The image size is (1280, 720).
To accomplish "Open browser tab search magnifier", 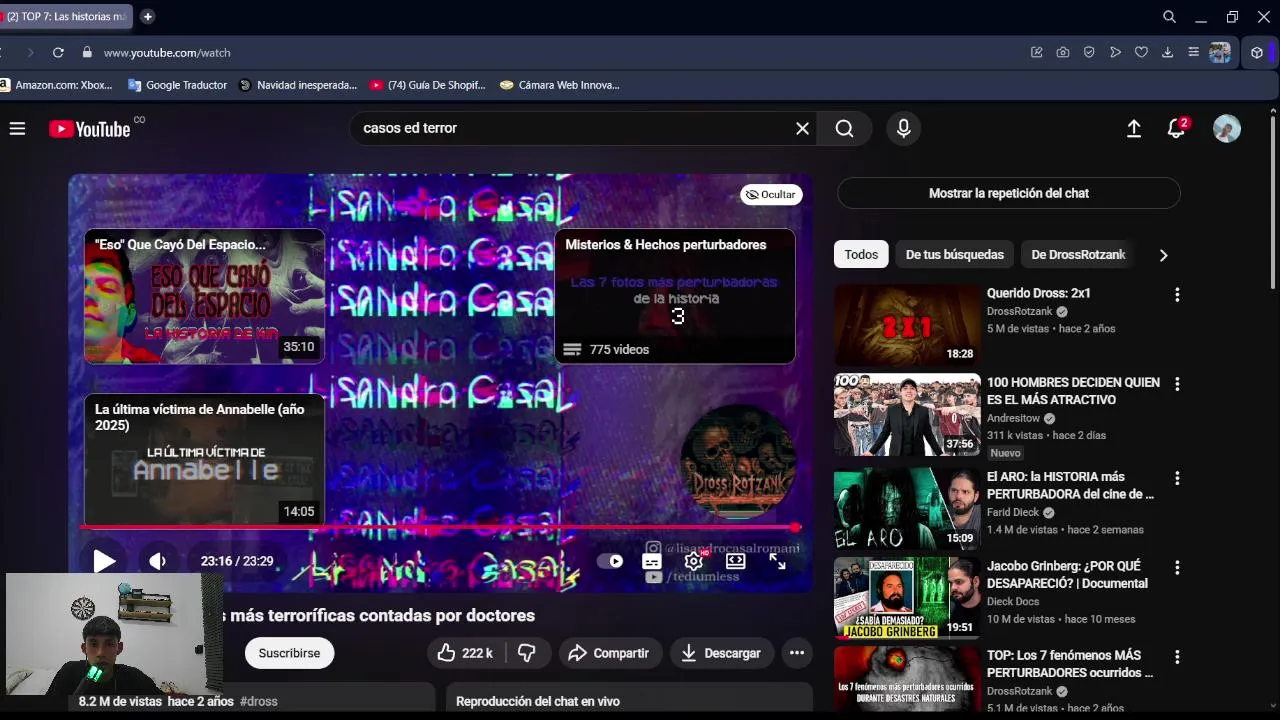I will 1169,17.
